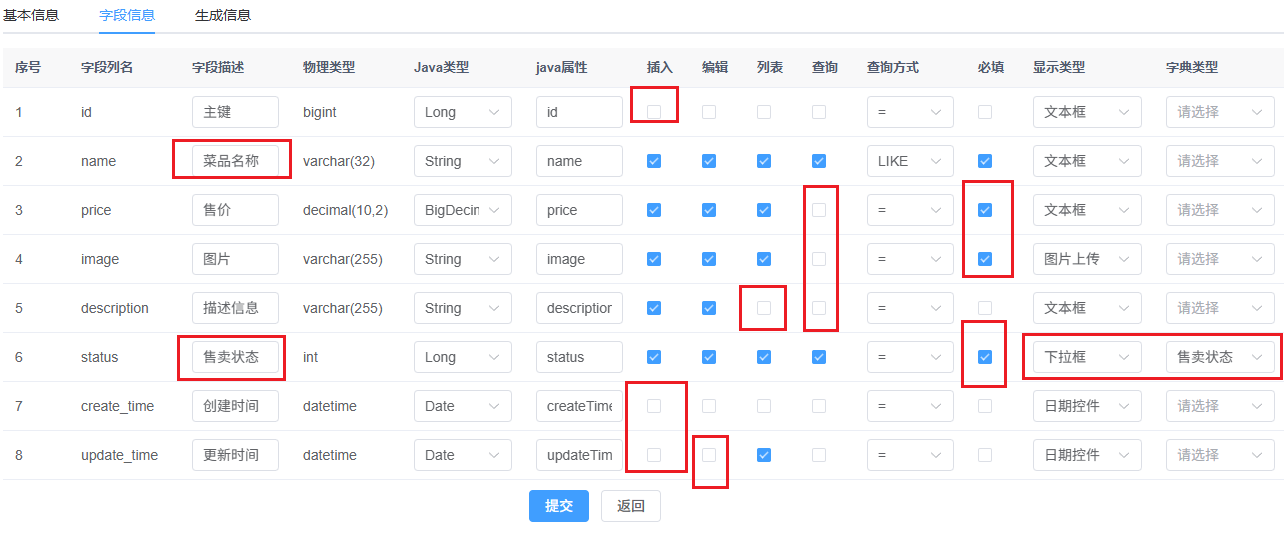Enable 查询 checkbox for image row
1284x538 pixels.
pyautogui.click(x=819, y=259)
